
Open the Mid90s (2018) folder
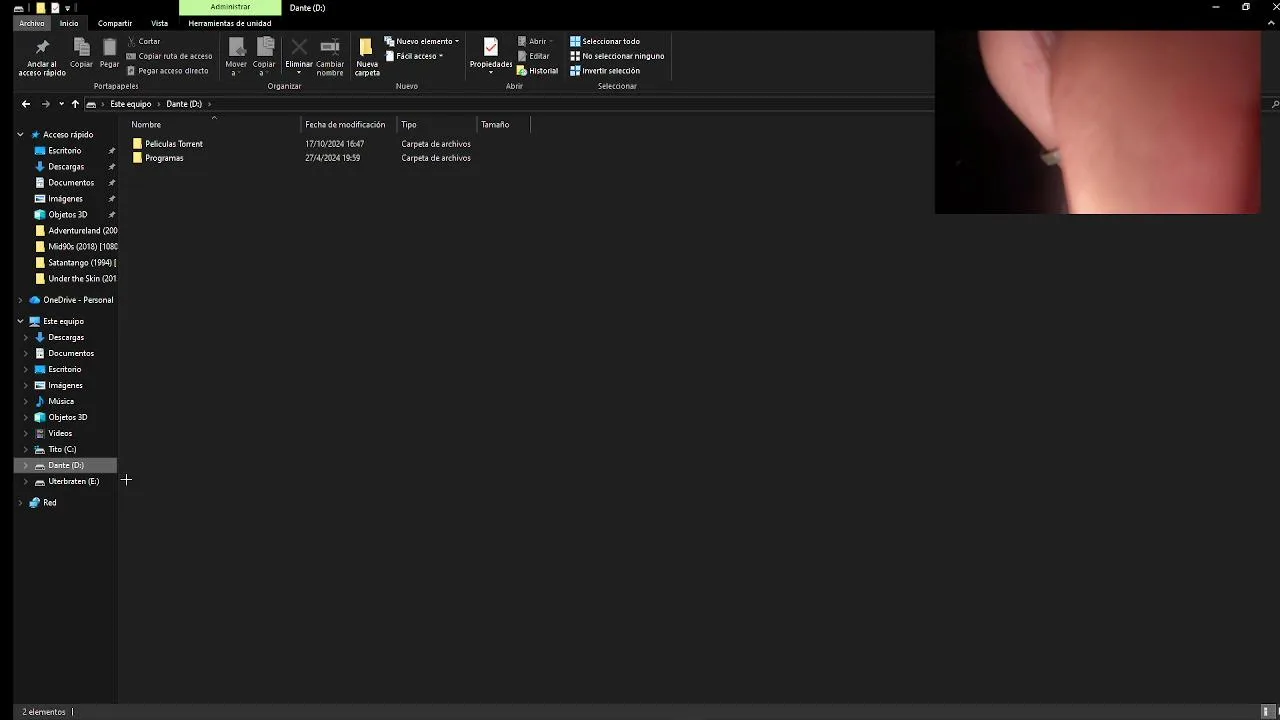(75, 247)
